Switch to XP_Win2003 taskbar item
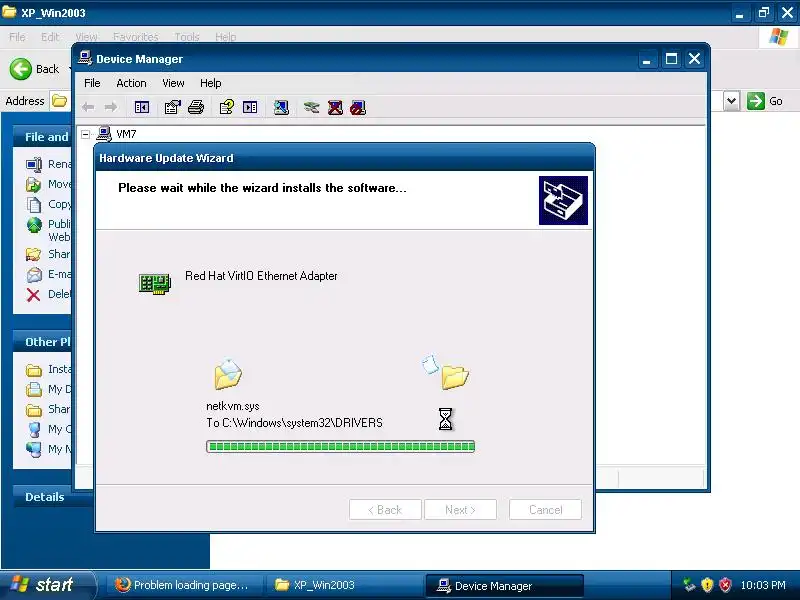 [x=343, y=585]
